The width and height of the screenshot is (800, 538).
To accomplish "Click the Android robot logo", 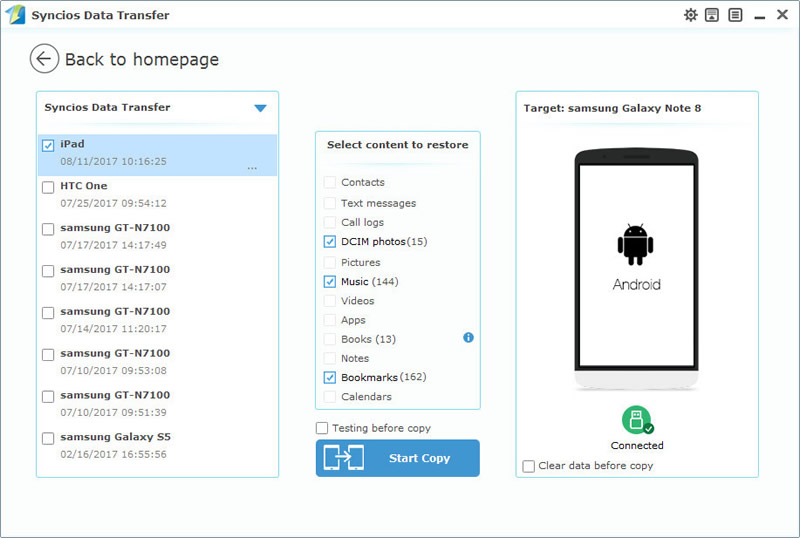I will pyautogui.click(x=636, y=244).
